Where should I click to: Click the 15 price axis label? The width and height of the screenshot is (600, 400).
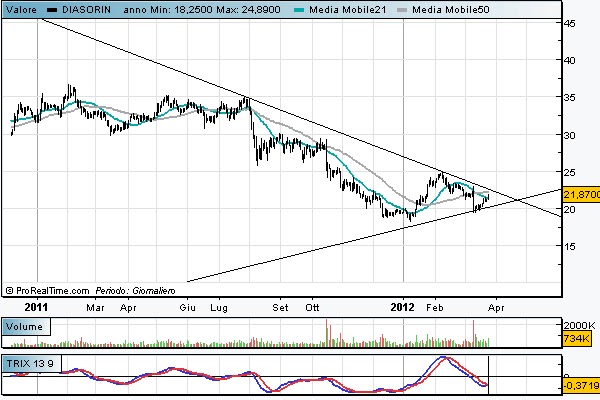569,247
